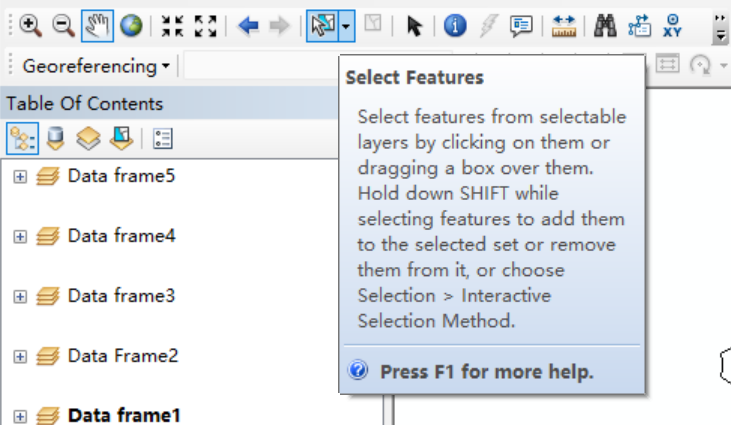Activate the Pan hand tool
The width and height of the screenshot is (731, 425).
(x=97, y=27)
